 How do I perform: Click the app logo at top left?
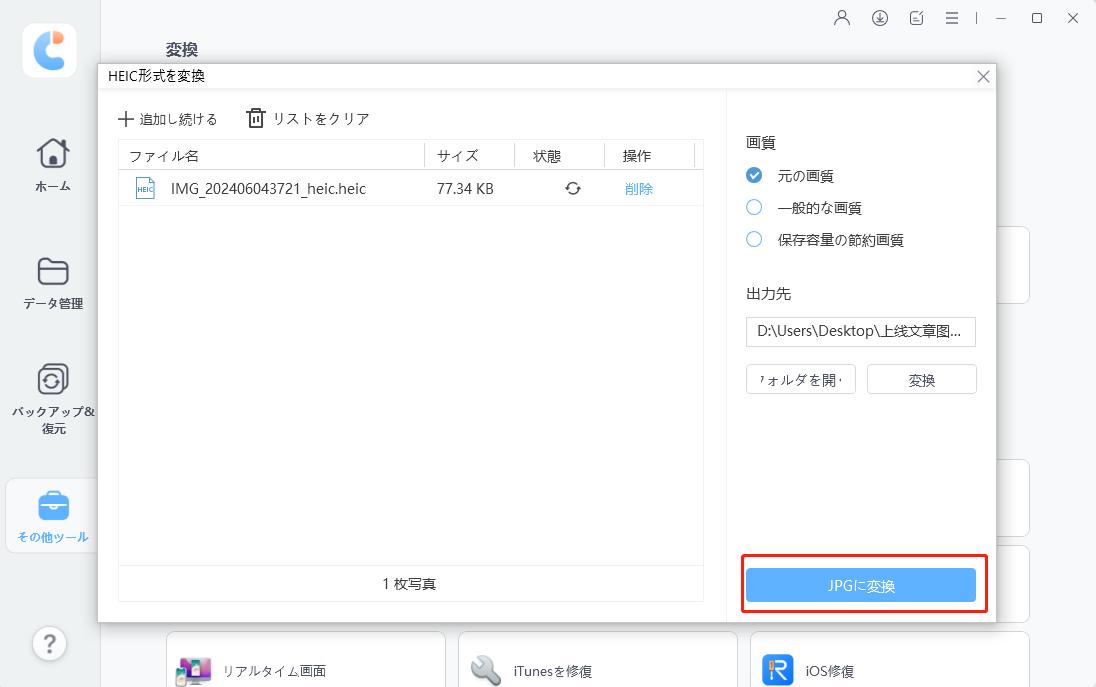pyautogui.click(x=48, y=50)
